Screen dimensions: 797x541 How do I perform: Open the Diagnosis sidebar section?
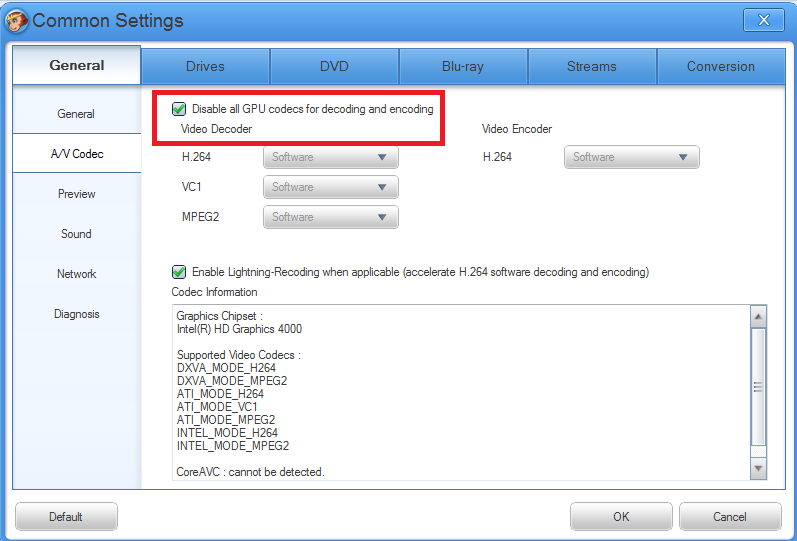tap(76, 314)
